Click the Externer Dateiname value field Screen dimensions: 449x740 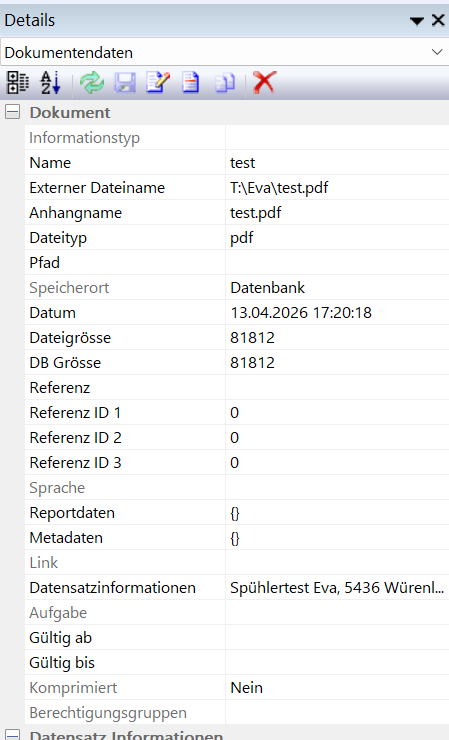coord(337,188)
